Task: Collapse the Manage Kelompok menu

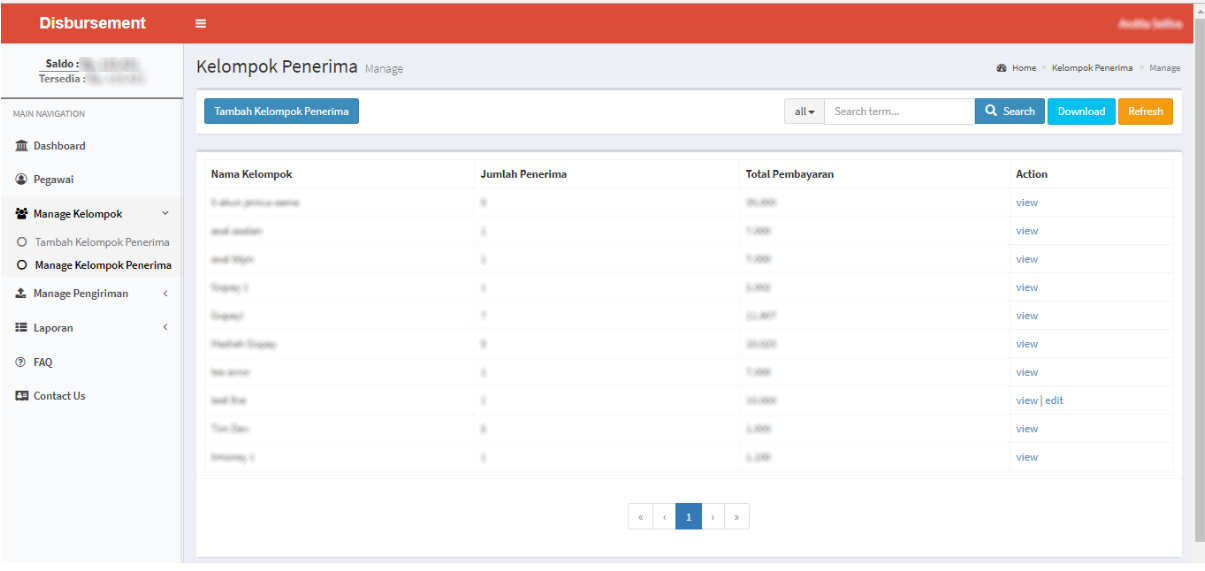Action: coord(91,214)
